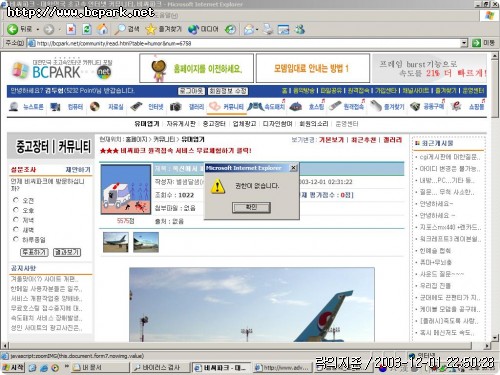Open the Search (검색) toolbar button

[x=127, y=29]
